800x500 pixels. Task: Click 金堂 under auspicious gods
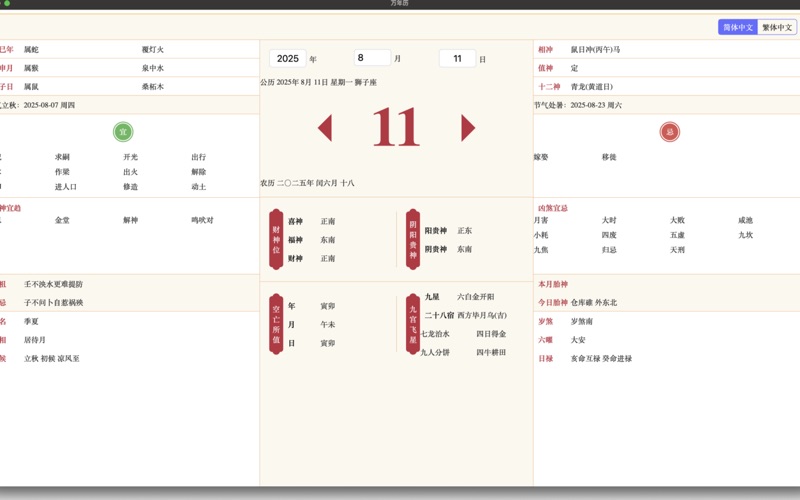coord(62,220)
